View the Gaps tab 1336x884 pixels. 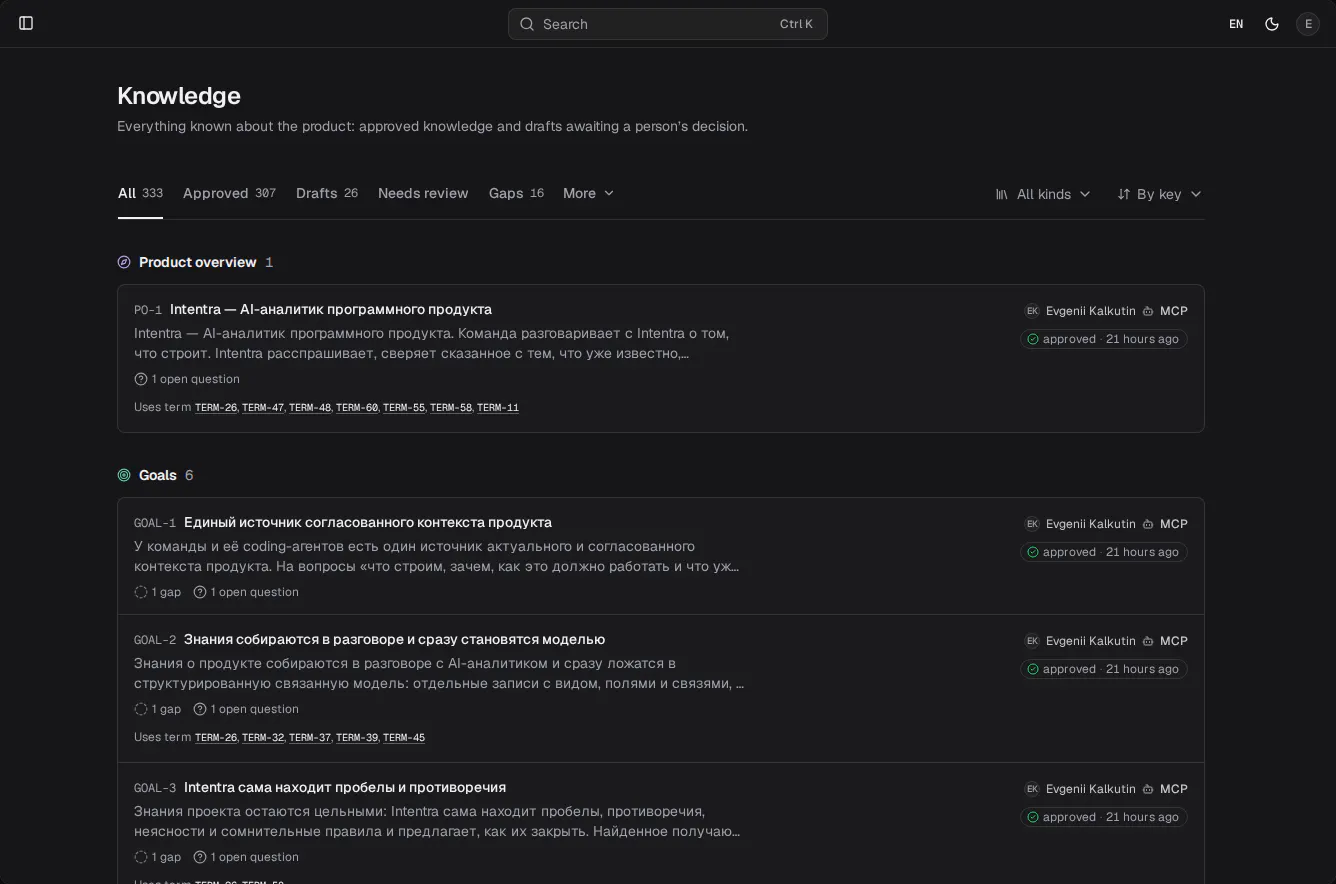pyautogui.click(x=516, y=193)
